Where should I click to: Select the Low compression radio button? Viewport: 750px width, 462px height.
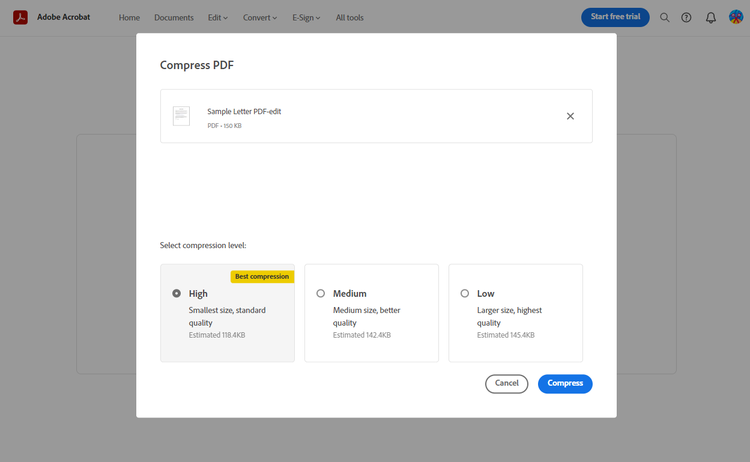(464, 293)
